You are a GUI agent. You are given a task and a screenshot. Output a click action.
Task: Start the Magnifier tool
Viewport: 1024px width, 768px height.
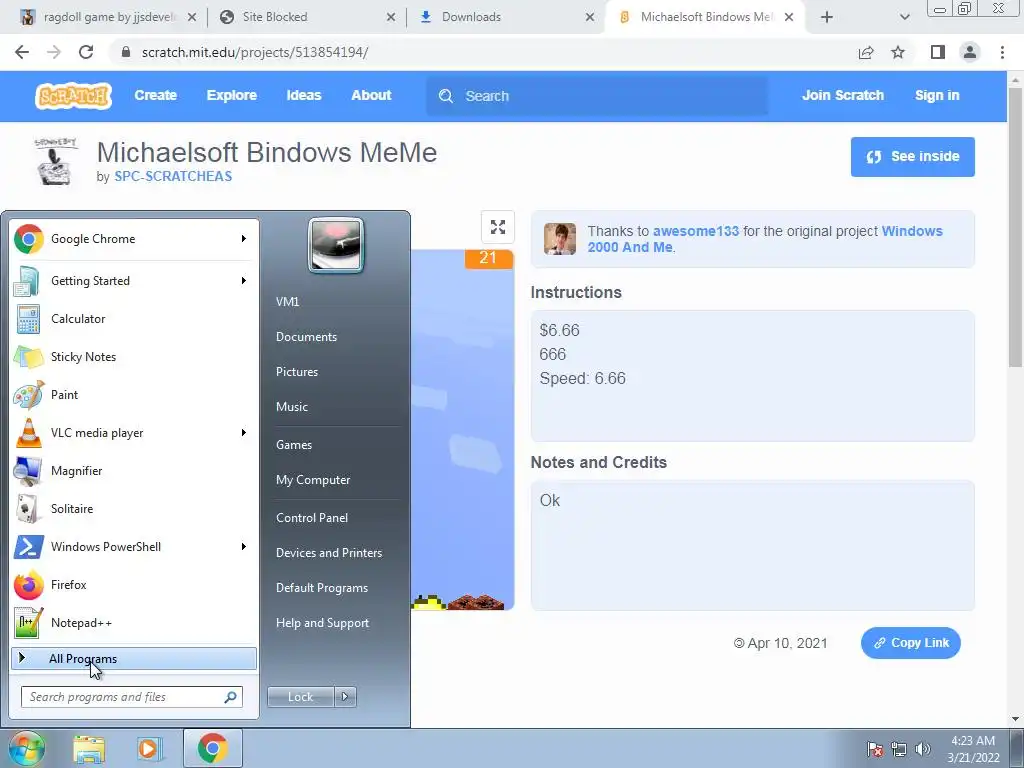[134, 471]
